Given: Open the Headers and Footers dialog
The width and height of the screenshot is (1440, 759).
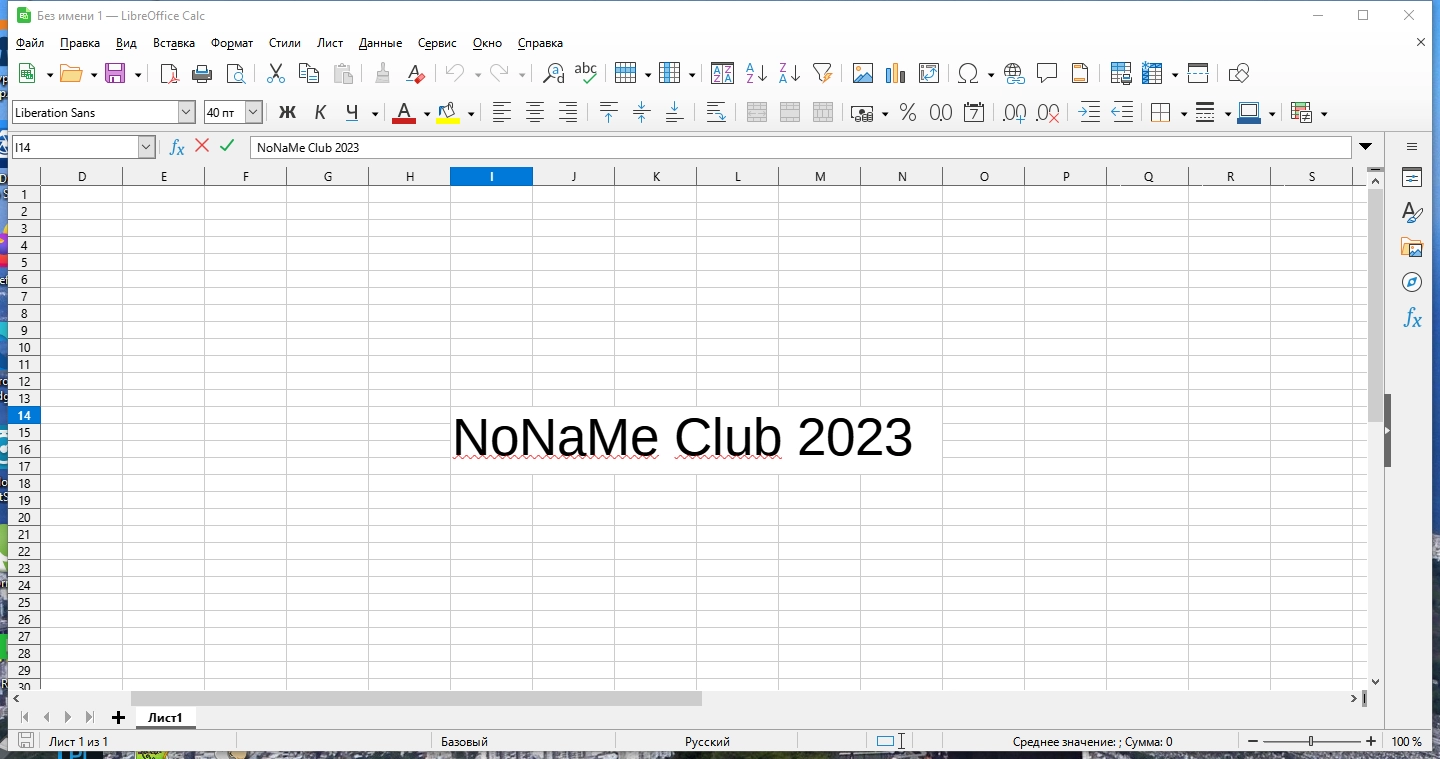Looking at the screenshot, I should 1080,73.
